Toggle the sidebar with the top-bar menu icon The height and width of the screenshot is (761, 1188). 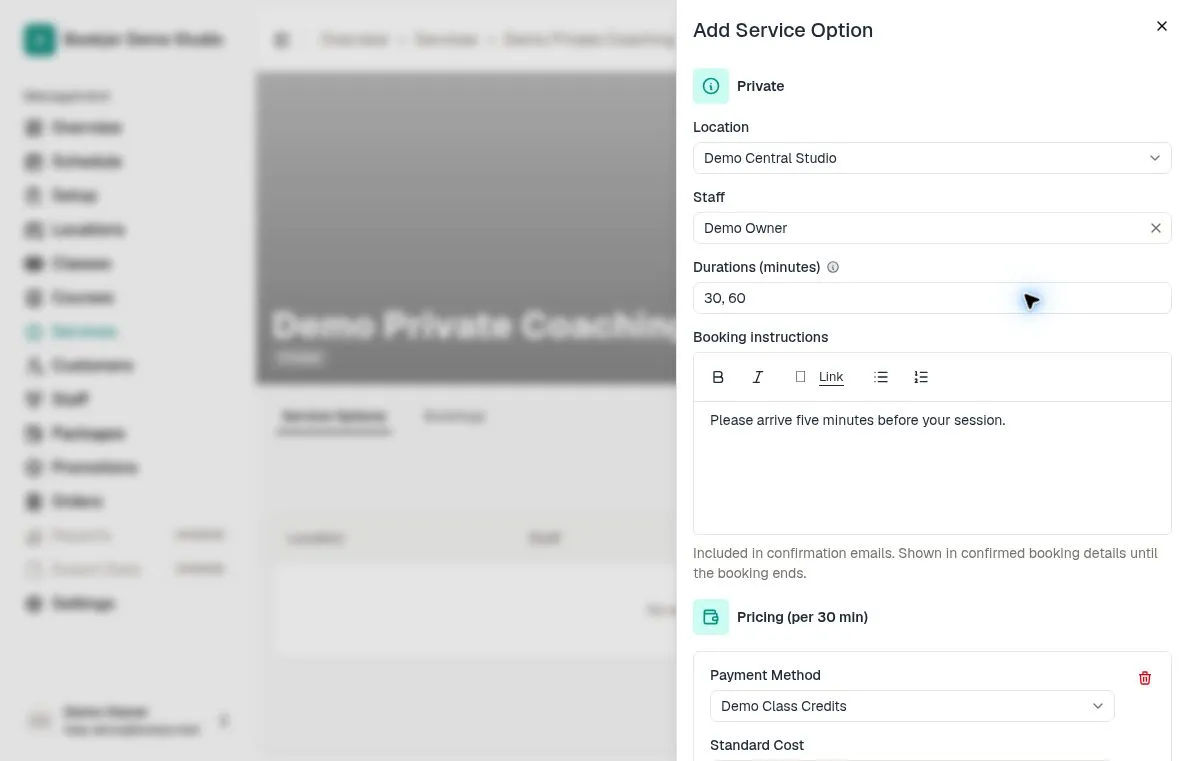(282, 39)
